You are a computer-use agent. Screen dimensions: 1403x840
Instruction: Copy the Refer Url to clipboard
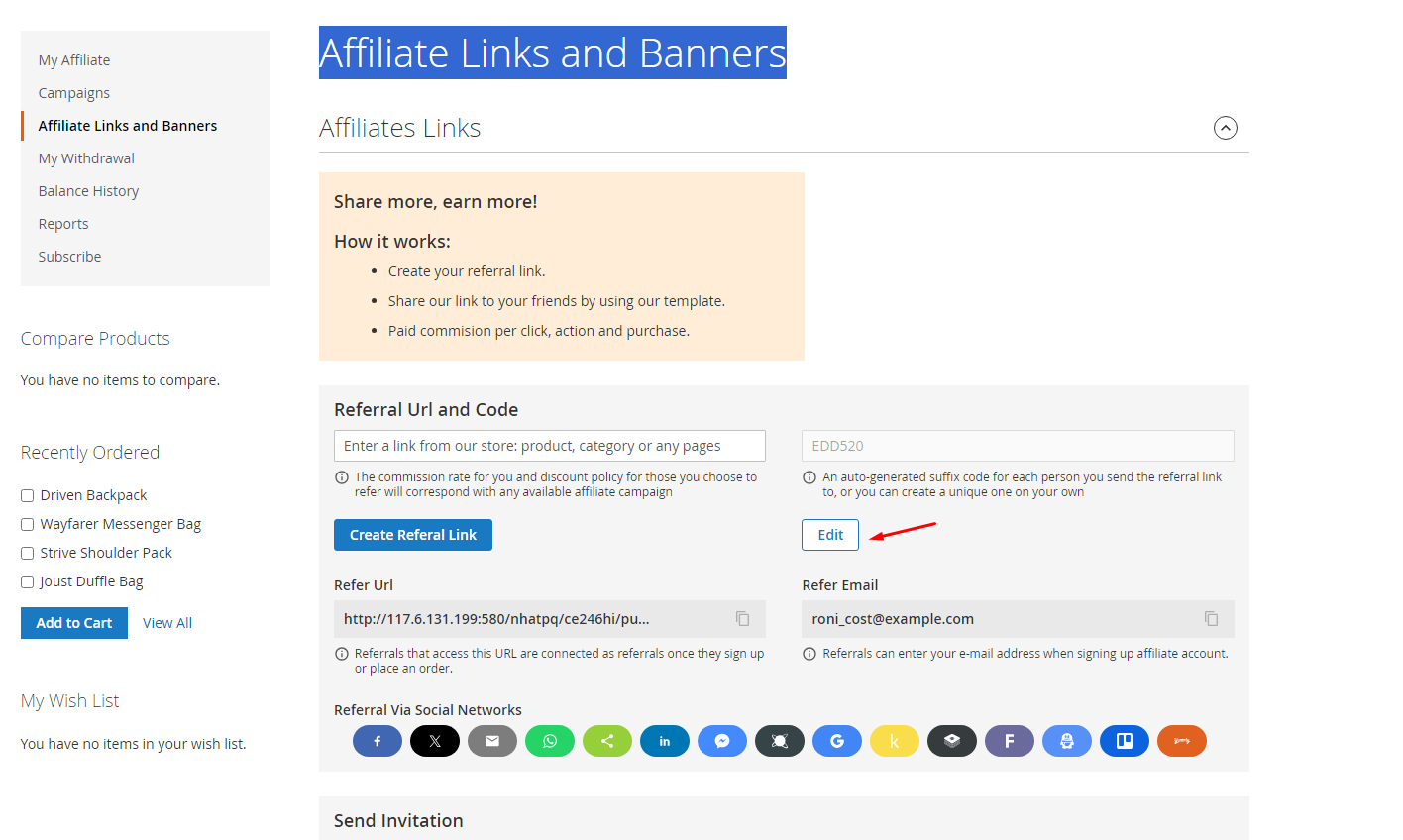(x=742, y=619)
